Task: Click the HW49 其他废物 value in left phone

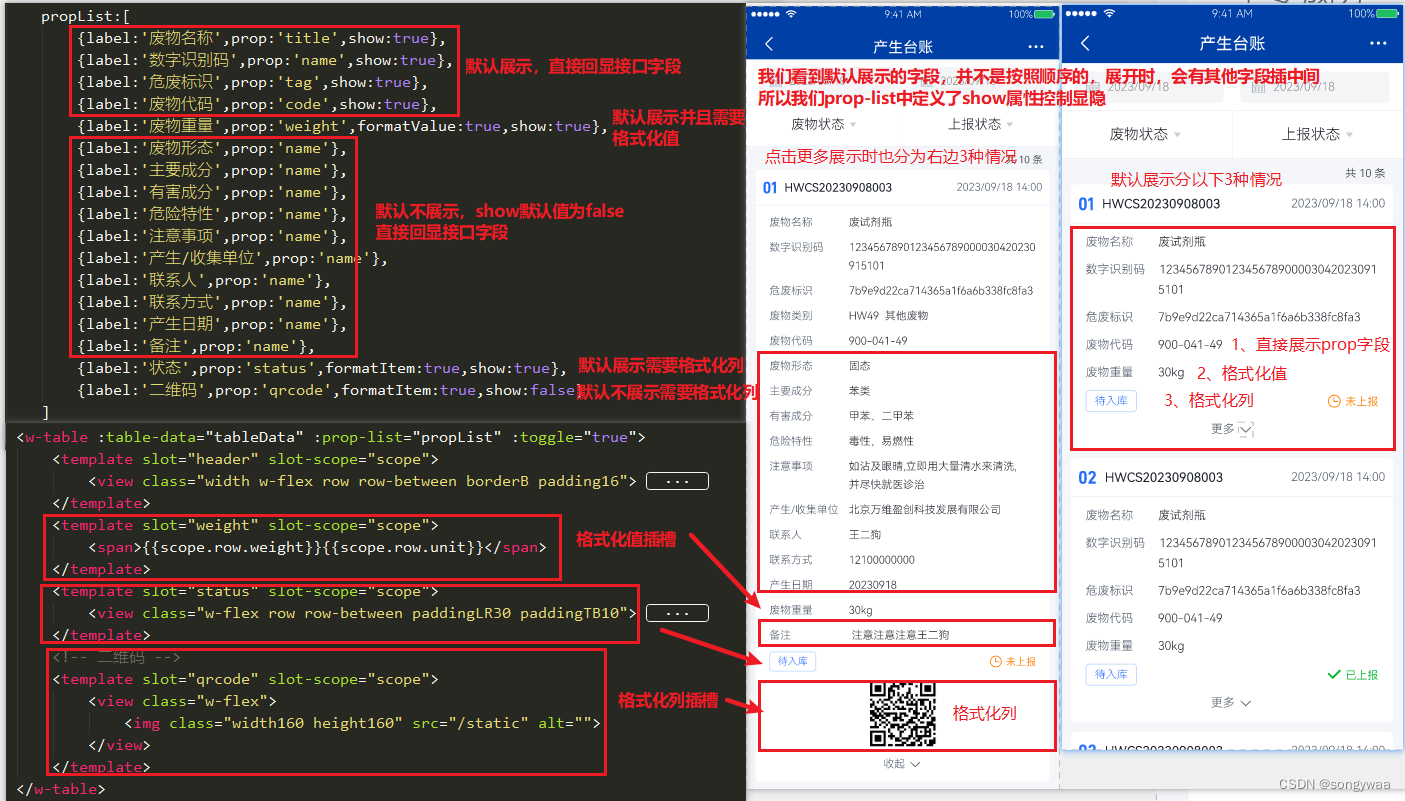Action: coord(888,315)
